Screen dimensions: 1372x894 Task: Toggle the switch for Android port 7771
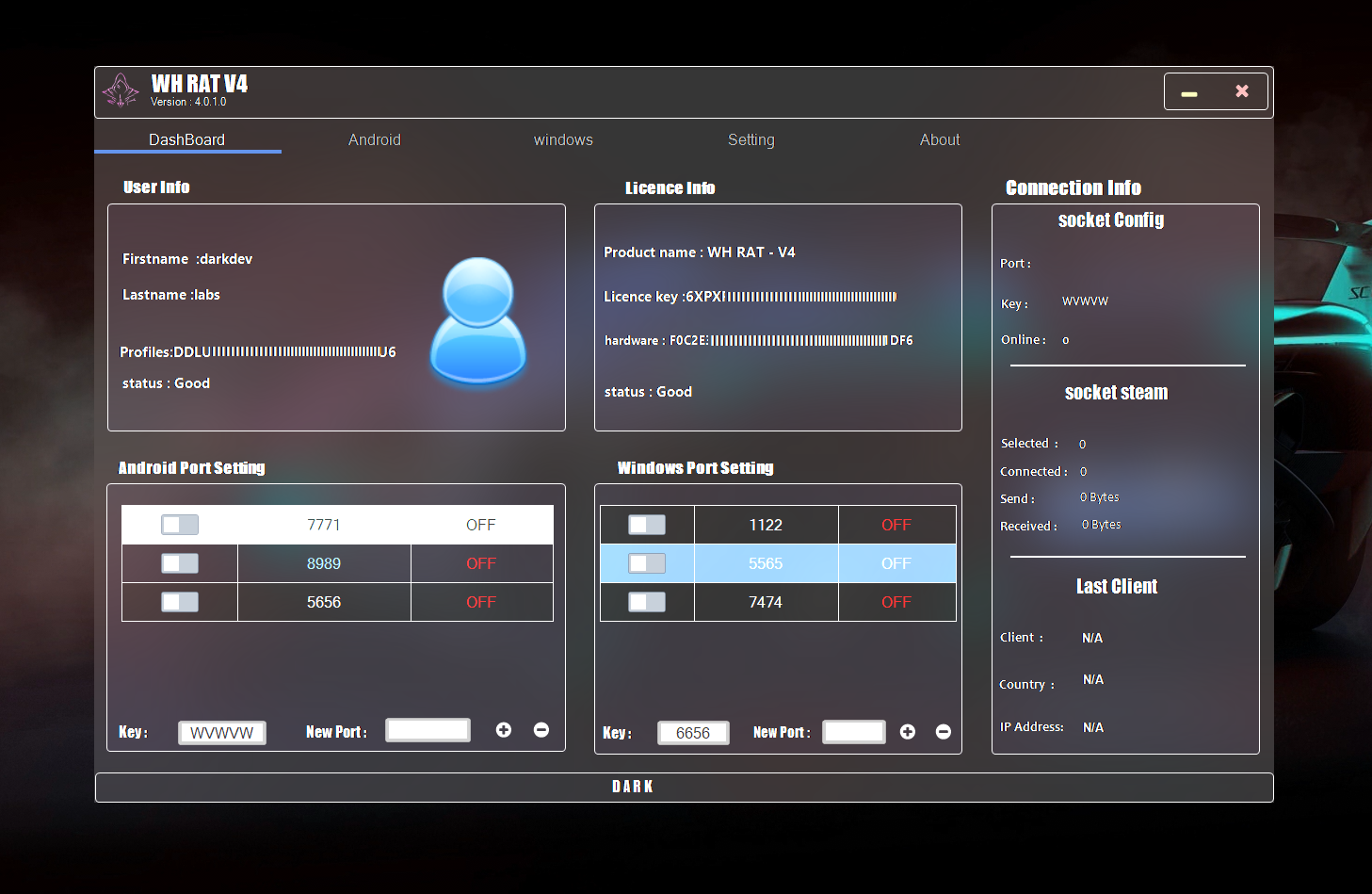pos(180,525)
